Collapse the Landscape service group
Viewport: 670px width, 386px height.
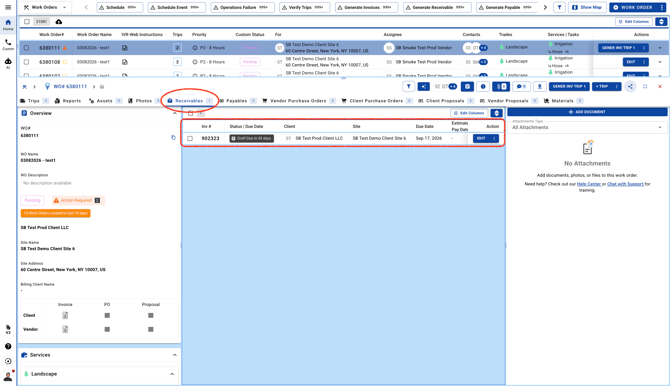172,374
